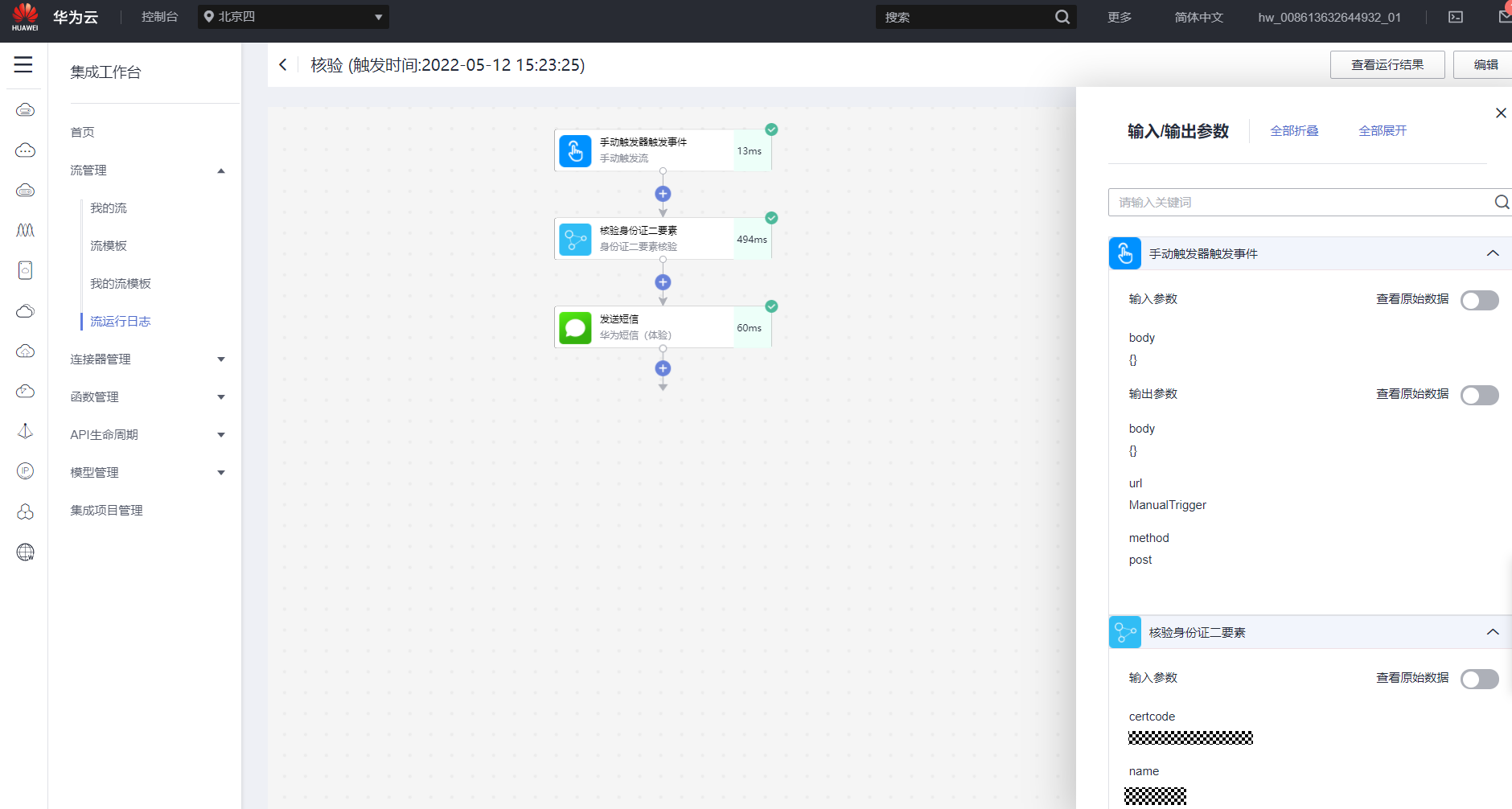This screenshot has width=1512, height=809.
Task: Toggle raw data for manual trigger output
Action: tap(1480, 396)
